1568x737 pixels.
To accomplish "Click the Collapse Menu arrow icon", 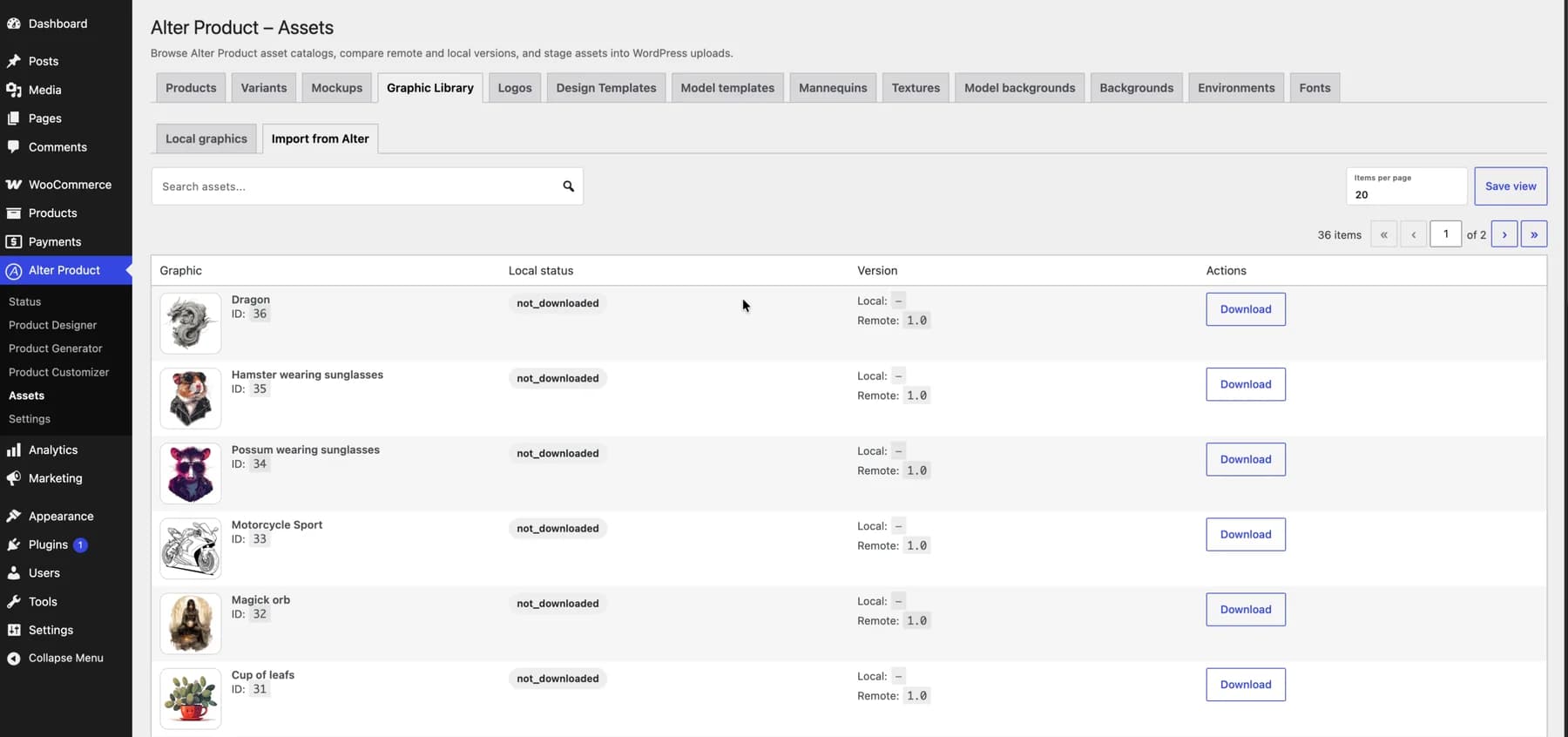I will coord(14,659).
